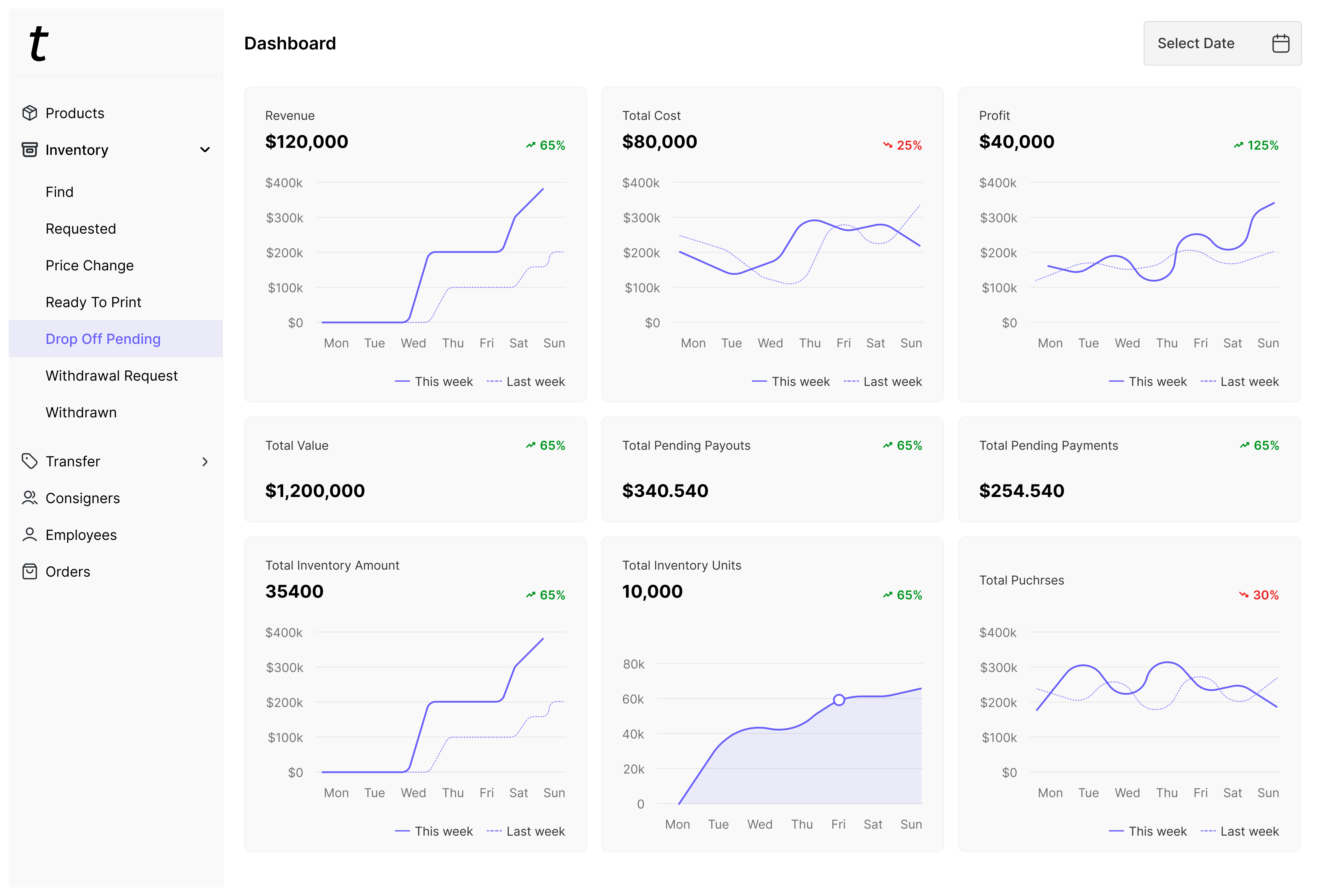Click the Inventory archive icon
This screenshot has height=896, width=1323.
(29, 150)
